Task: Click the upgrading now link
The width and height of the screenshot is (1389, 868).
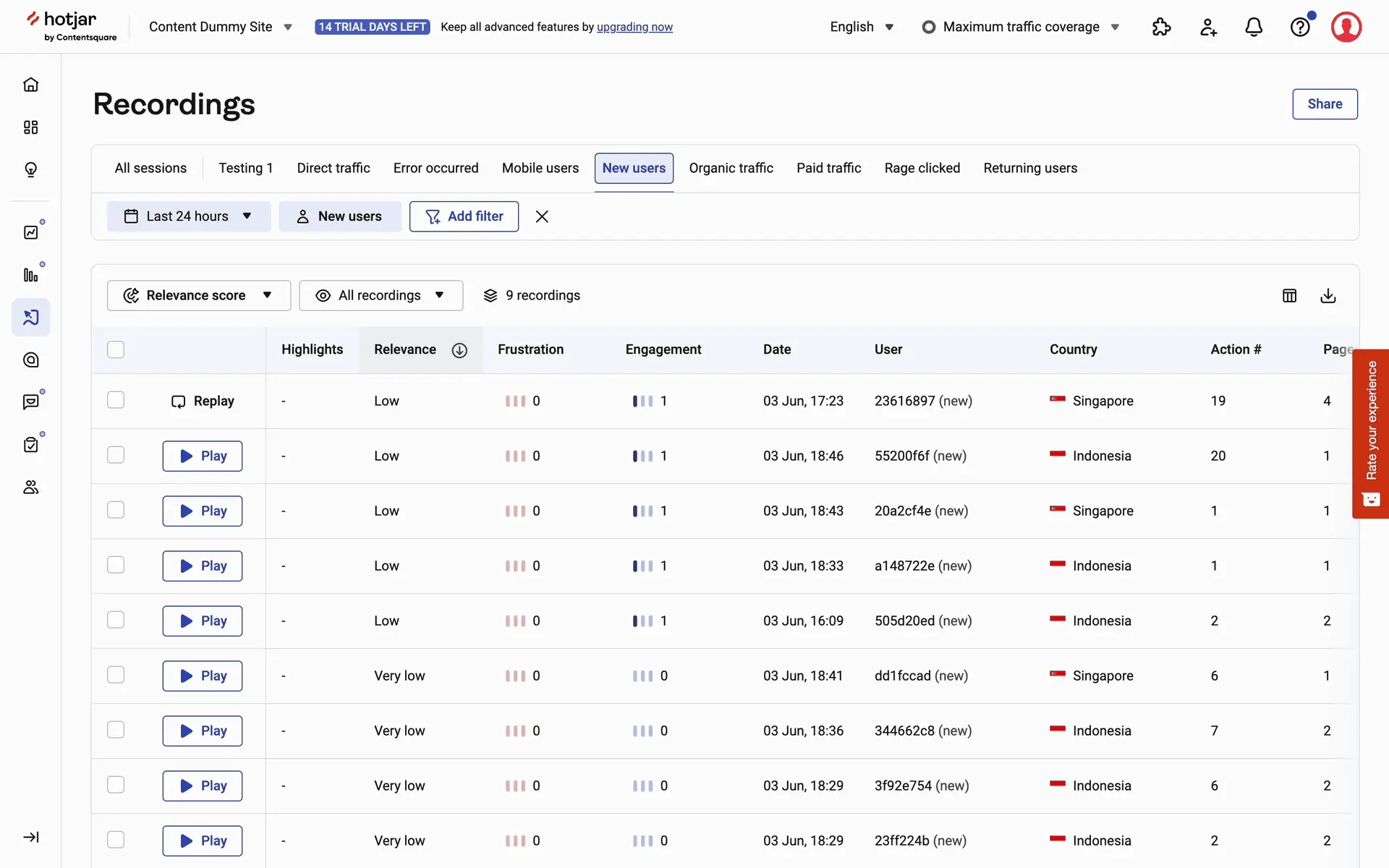Action: pos(634,27)
